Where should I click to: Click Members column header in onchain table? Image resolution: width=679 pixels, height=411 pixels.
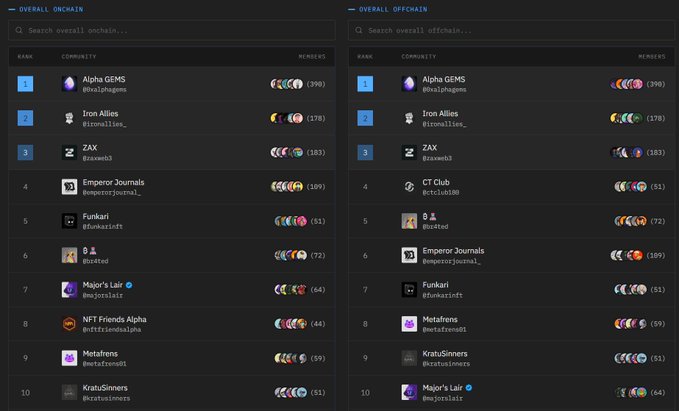[x=312, y=57]
